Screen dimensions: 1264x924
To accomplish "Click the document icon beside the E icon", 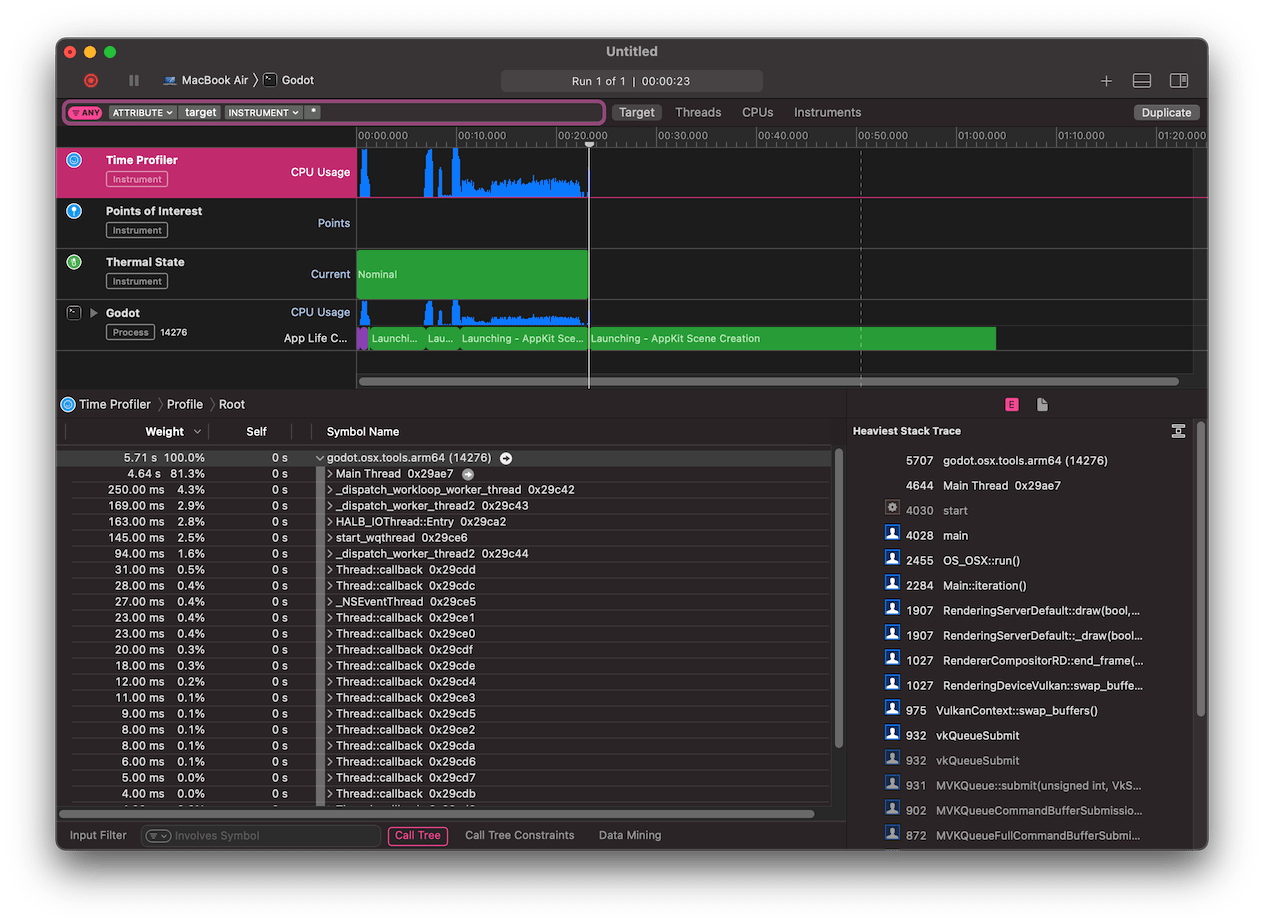I will (x=1041, y=404).
